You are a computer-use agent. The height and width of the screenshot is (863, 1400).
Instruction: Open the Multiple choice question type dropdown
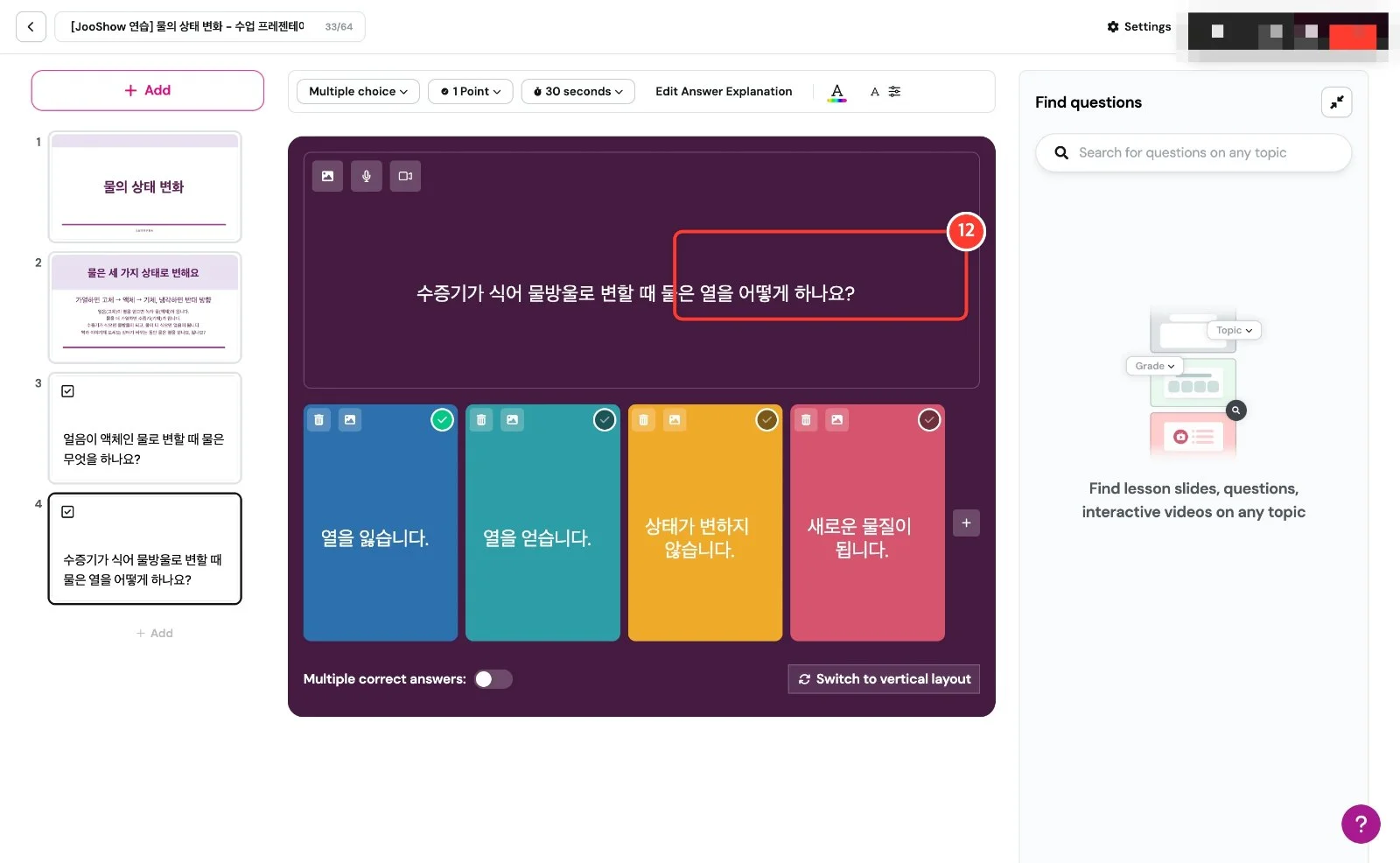358,91
